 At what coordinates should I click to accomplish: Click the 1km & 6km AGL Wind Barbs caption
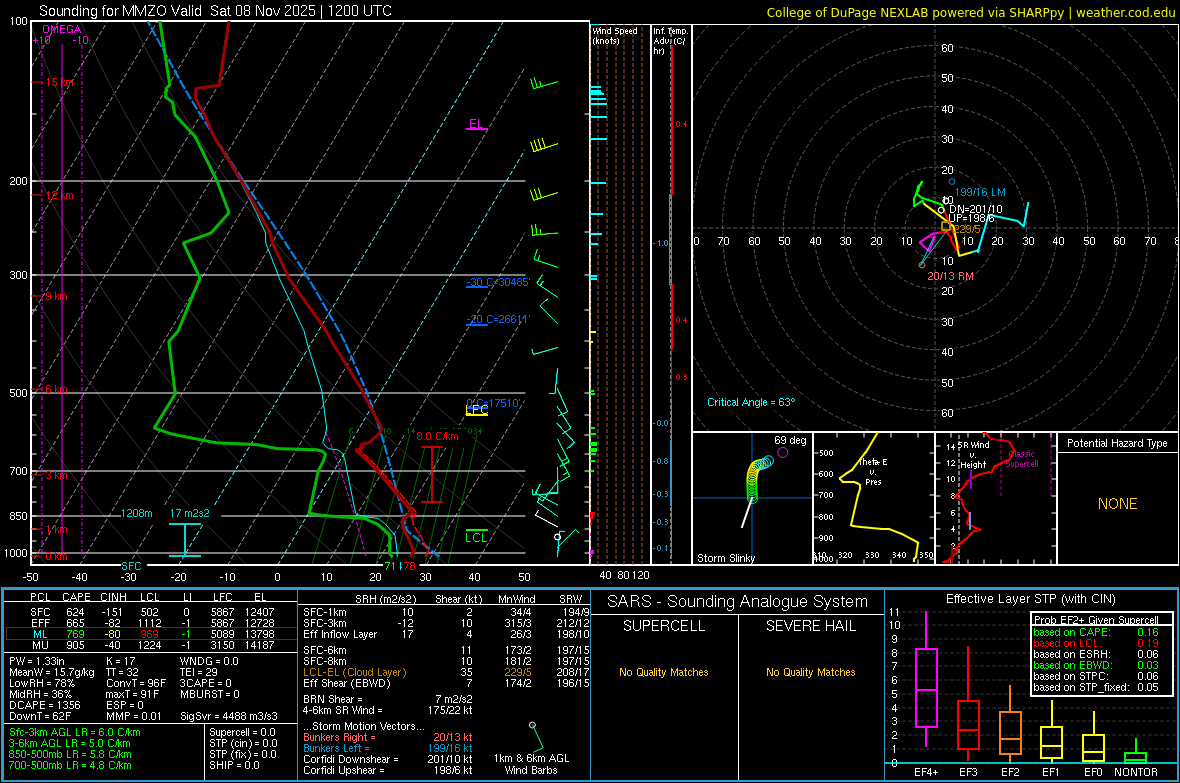click(x=531, y=764)
